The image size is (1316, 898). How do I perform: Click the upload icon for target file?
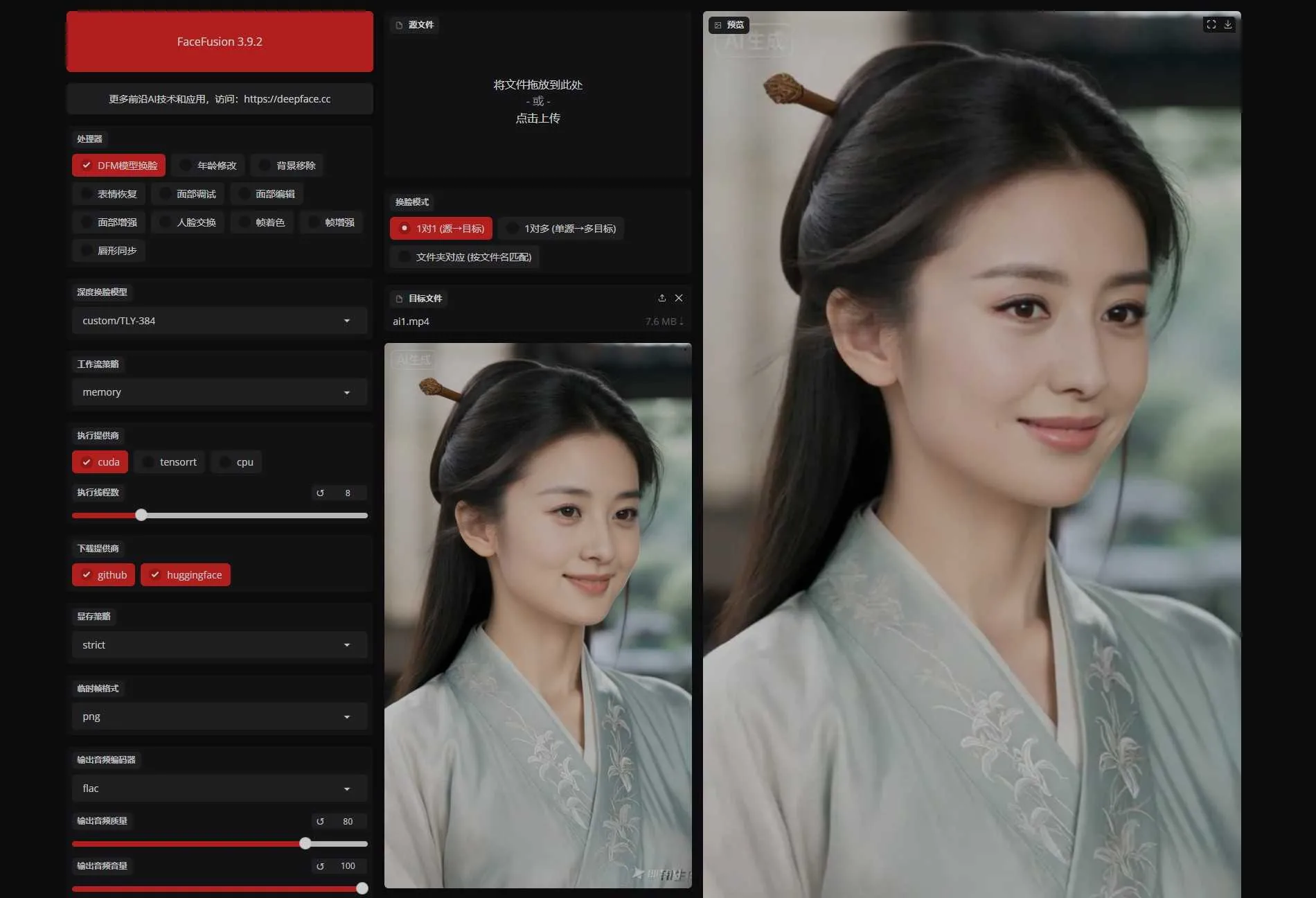pyautogui.click(x=662, y=298)
